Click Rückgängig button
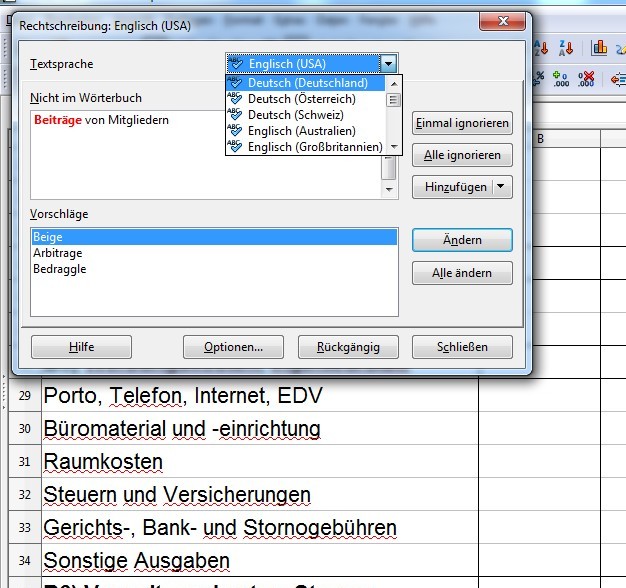 click(x=348, y=347)
